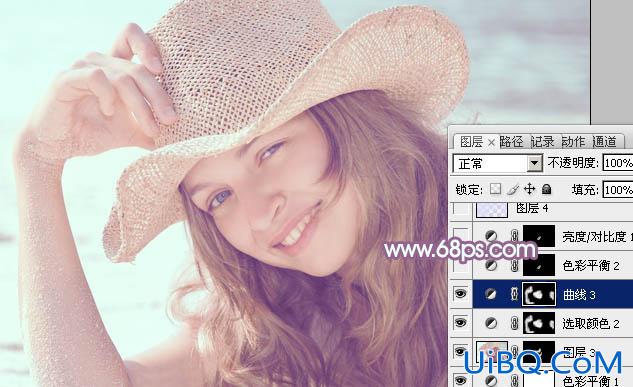Hide the 曲线 3 layer
Viewport: 633px width, 387px height.
tap(461, 294)
